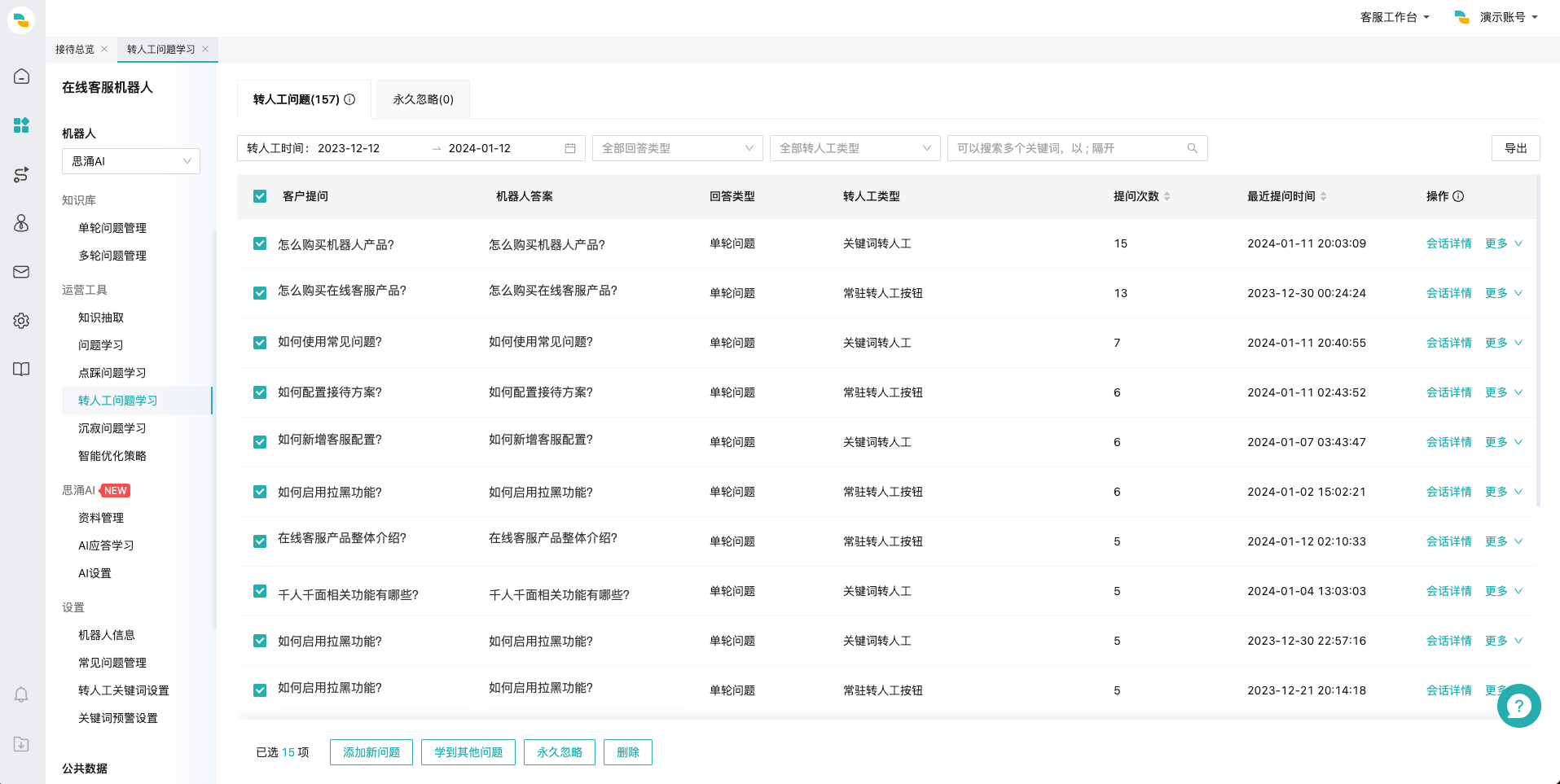1560x784 pixels.
Task: Uncheck the row 千人千面相关功能有哪些?
Action: click(x=260, y=591)
